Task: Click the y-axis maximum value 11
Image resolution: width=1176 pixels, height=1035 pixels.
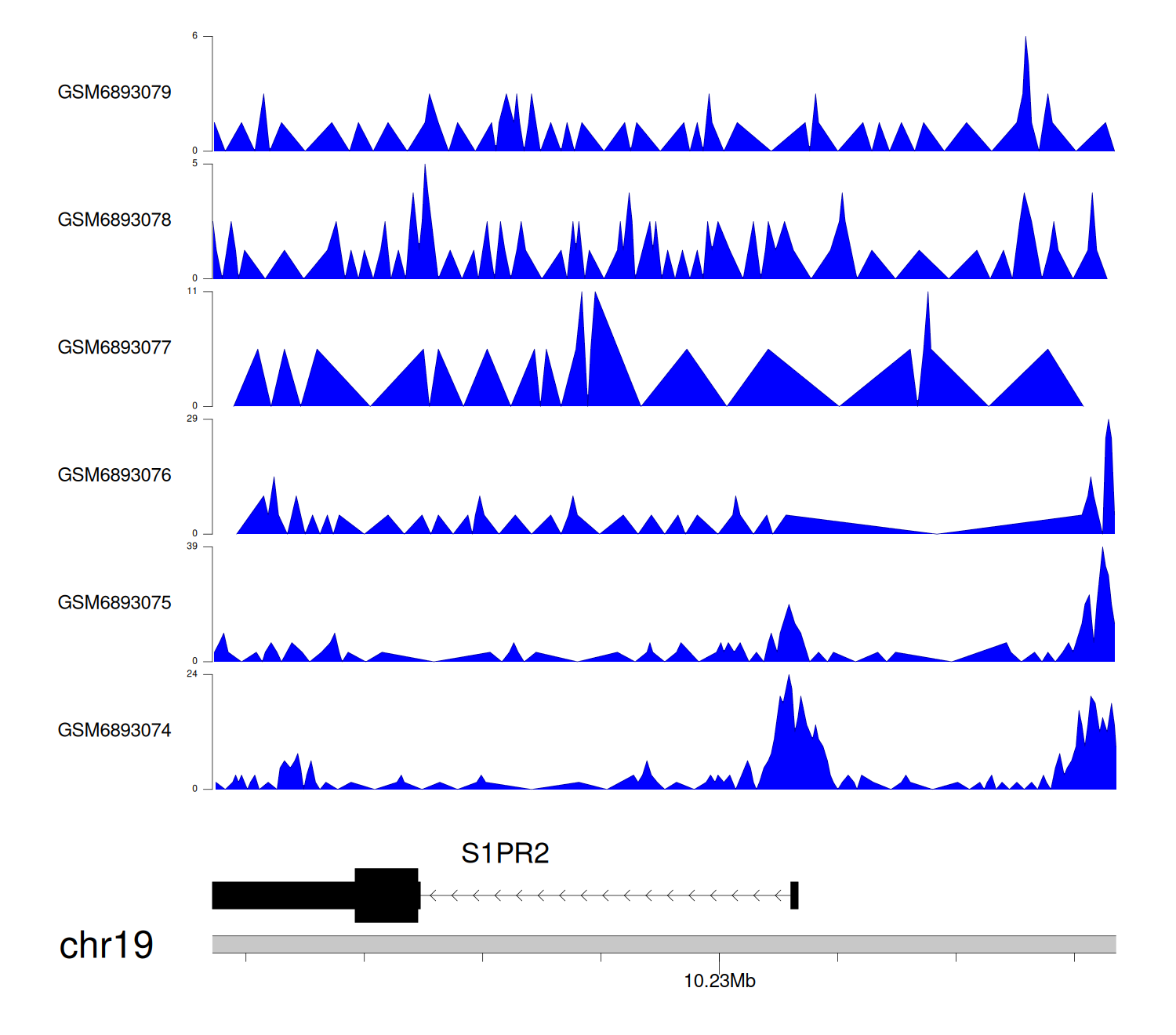Action: click(x=192, y=292)
